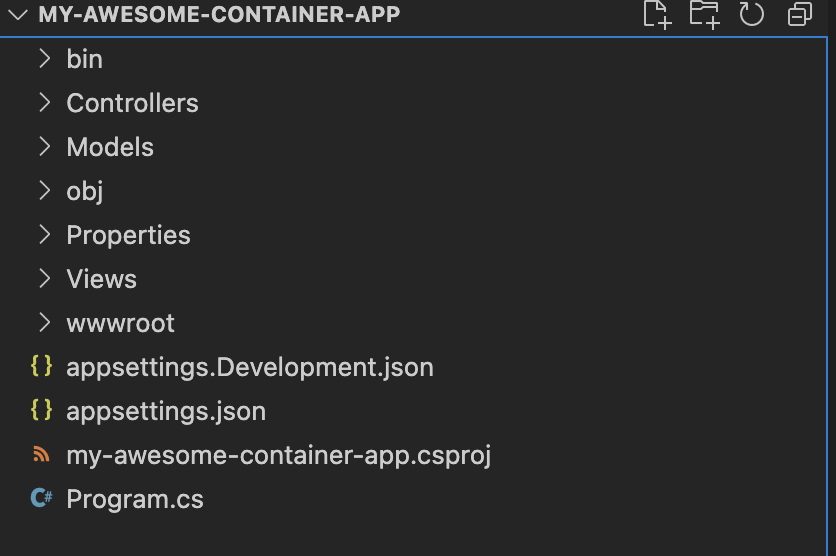This screenshot has height=556, width=836.
Task: Expand the obj folder chevron
Action: click(45, 190)
